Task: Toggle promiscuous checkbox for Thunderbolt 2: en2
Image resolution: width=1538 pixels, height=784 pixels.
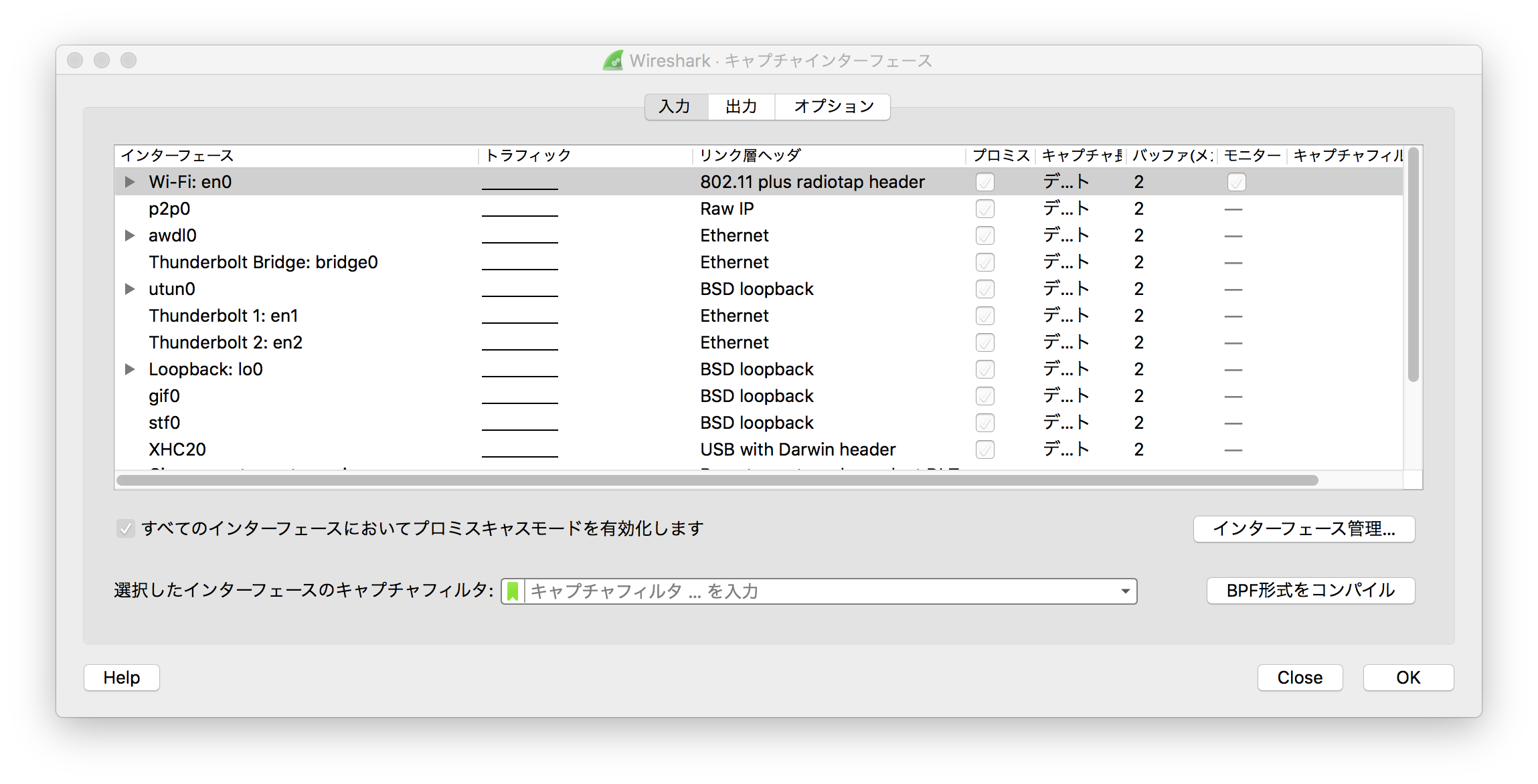Action: pos(985,342)
